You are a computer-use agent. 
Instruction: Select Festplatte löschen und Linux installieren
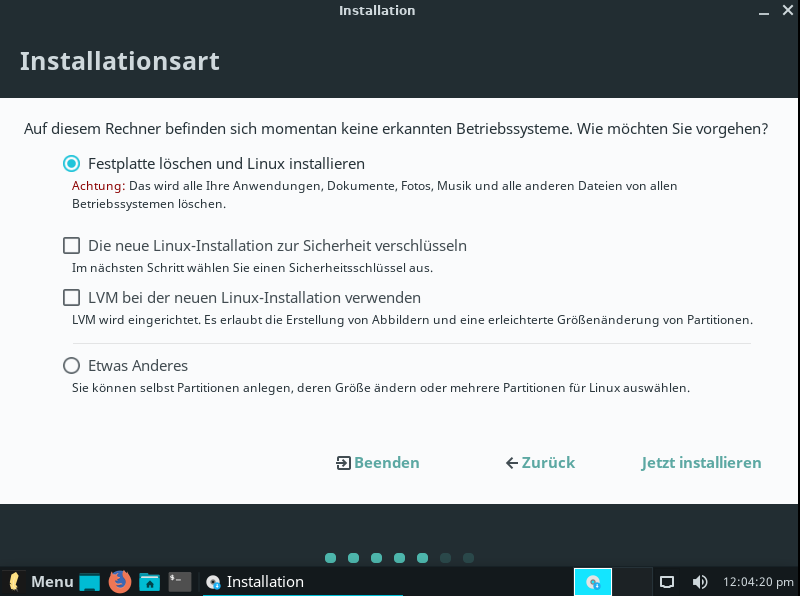click(71, 163)
